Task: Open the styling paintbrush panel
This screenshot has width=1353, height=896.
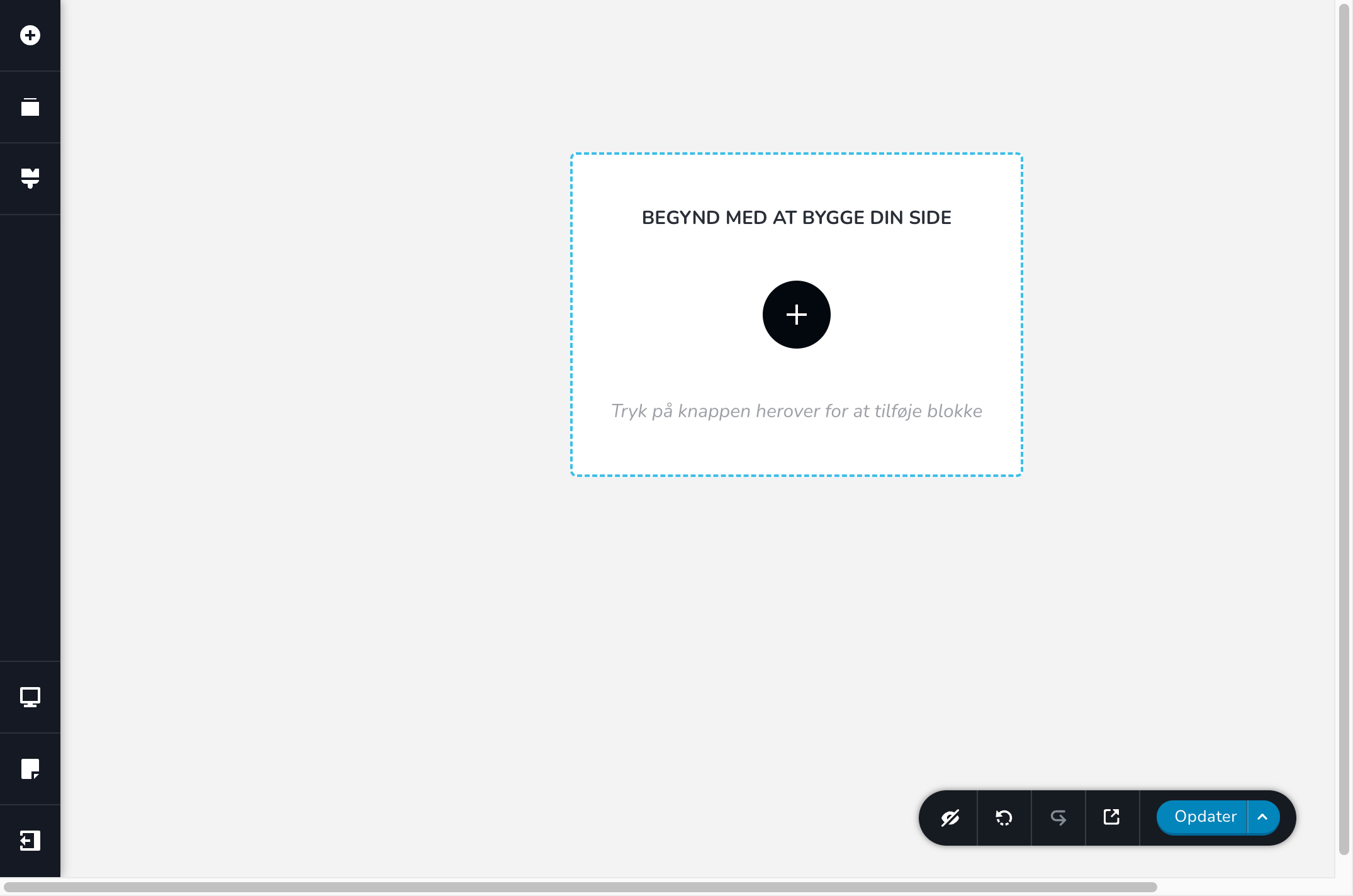Action: [30, 179]
